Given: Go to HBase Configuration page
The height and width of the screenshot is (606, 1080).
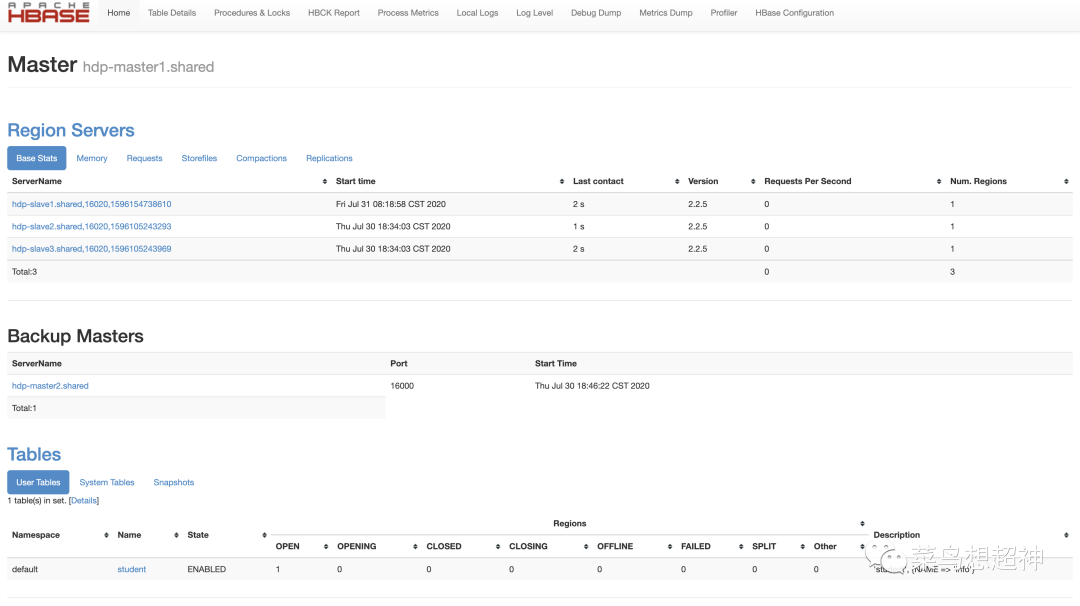Looking at the screenshot, I should pyautogui.click(x=794, y=13).
